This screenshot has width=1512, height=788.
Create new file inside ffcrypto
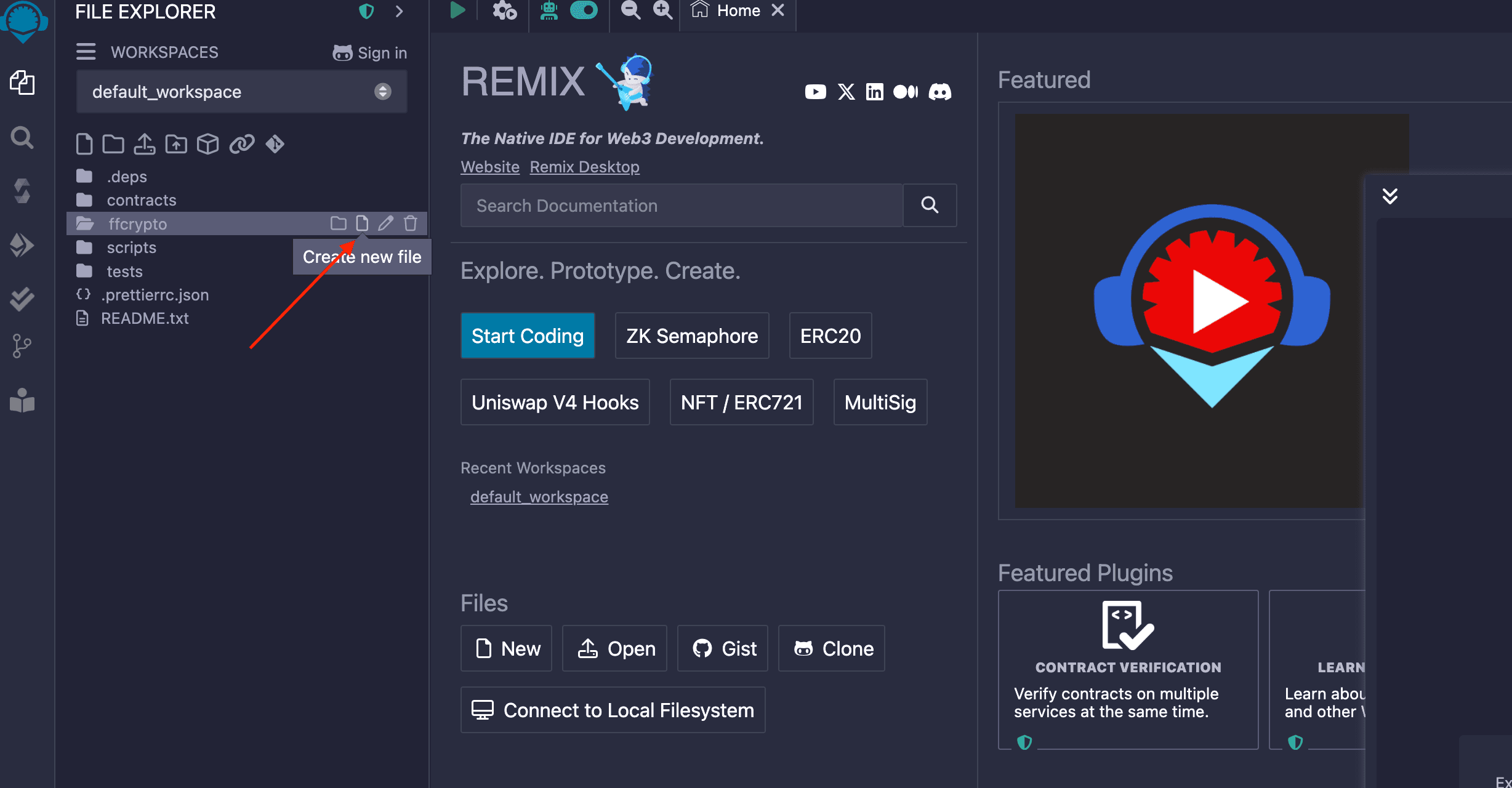tap(363, 223)
